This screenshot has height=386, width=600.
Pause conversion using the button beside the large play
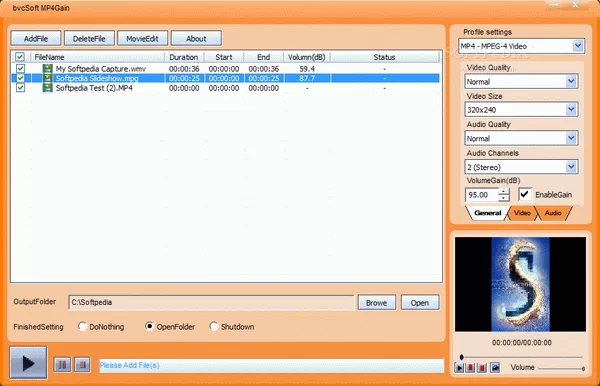[62, 365]
